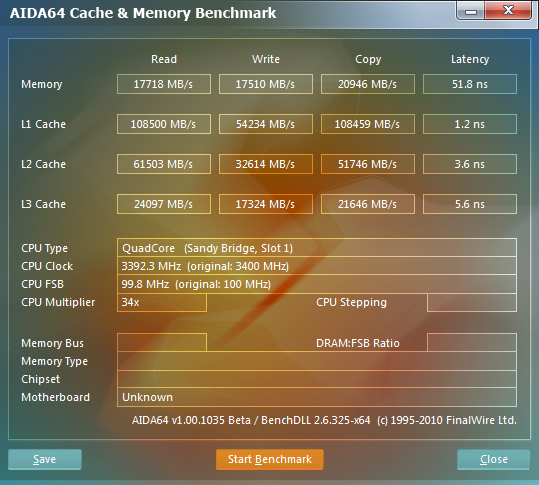
Task: Click the Start Benchmark button
Action: click(x=270, y=459)
